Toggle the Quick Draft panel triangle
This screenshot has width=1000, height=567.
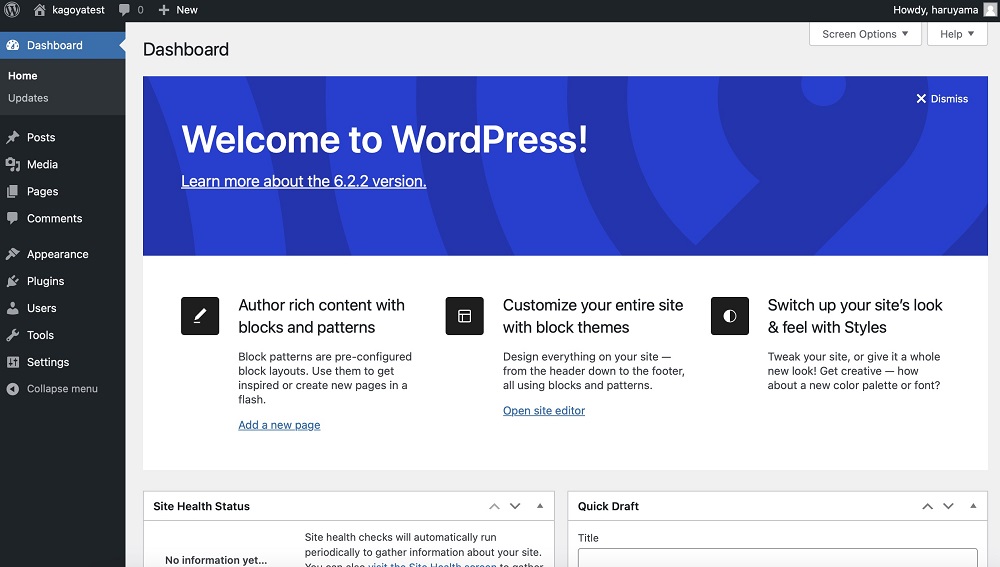point(973,507)
